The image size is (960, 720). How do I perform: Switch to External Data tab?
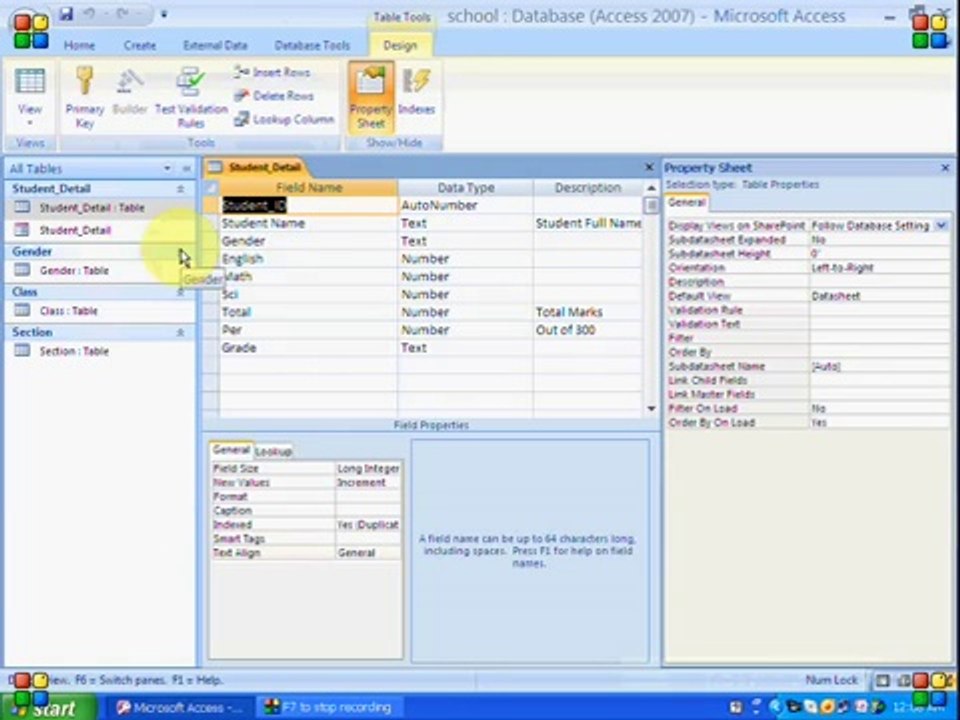(215, 45)
